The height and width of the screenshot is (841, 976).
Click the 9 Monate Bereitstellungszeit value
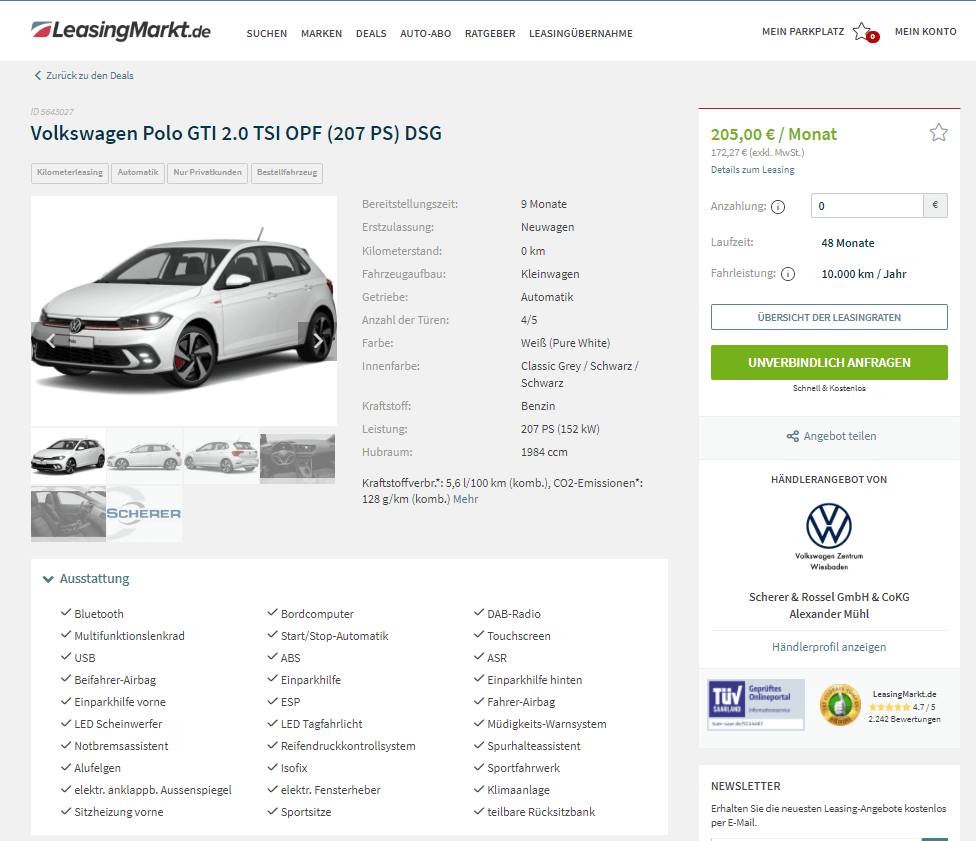(544, 204)
